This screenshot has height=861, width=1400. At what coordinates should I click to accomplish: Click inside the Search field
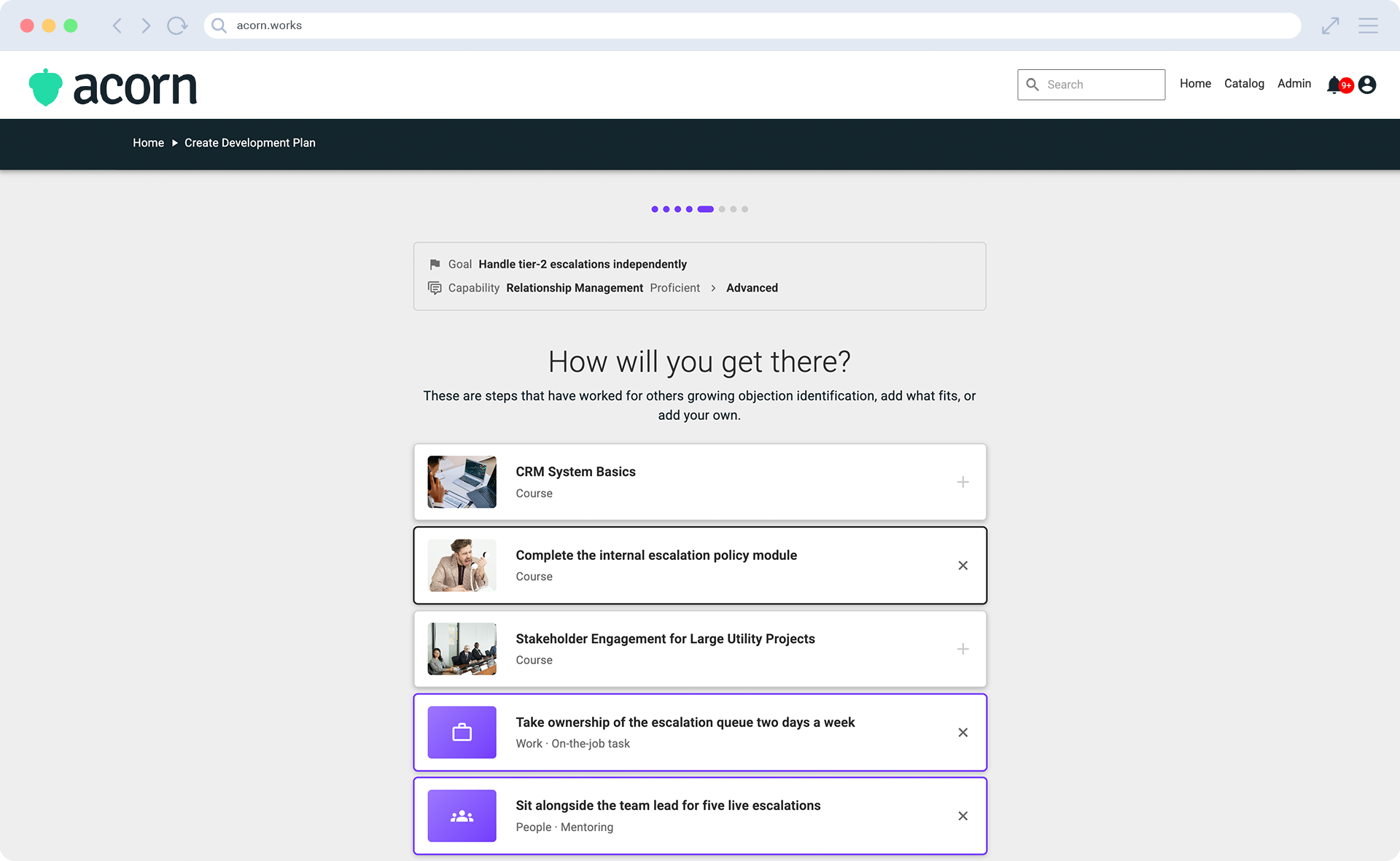point(1091,85)
